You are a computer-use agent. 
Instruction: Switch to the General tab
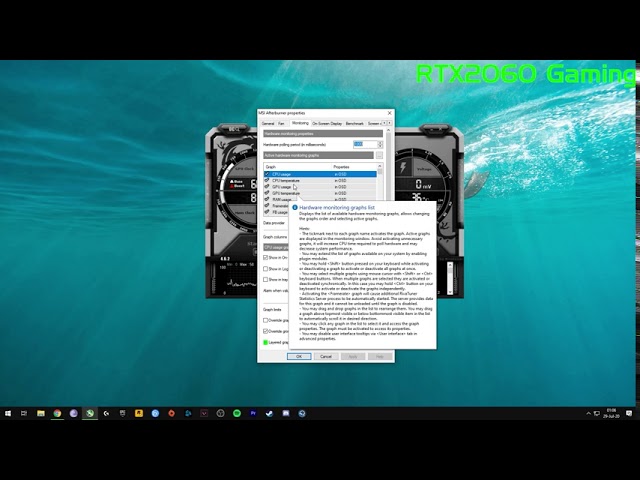268,123
